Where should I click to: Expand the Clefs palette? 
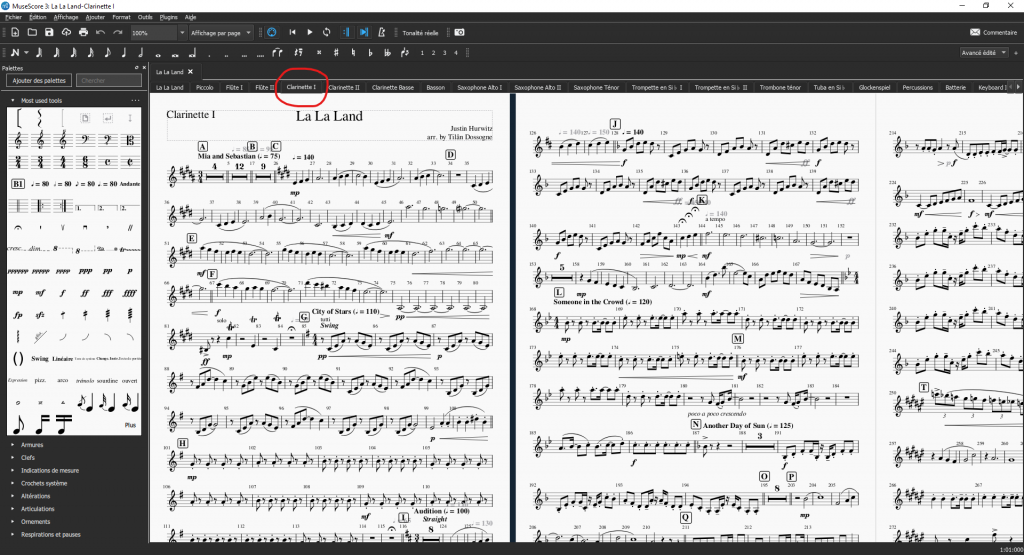point(12,458)
